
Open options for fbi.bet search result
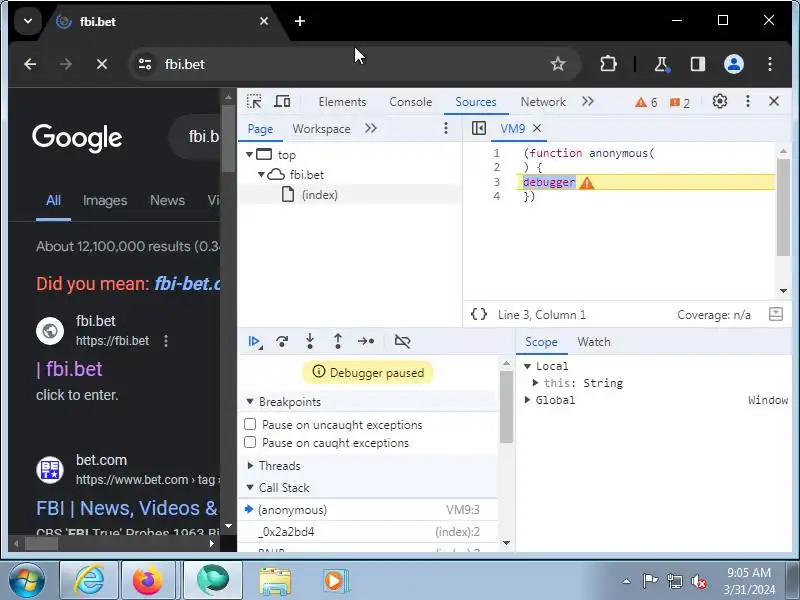click(x=166, y=340)
